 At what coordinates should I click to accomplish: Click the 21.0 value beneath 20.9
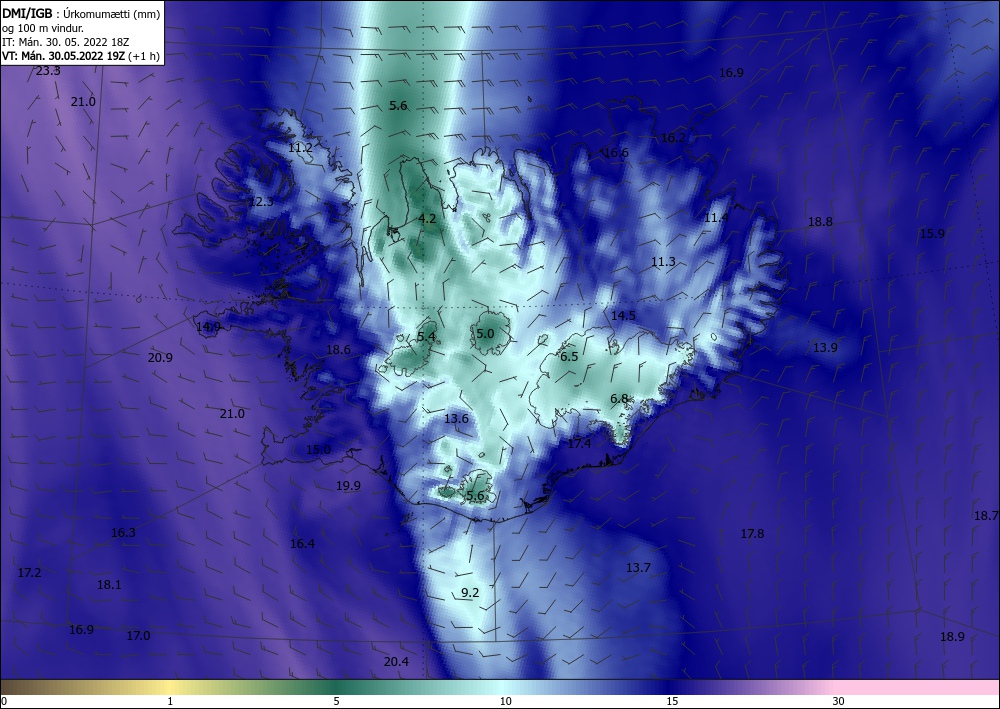232,414
